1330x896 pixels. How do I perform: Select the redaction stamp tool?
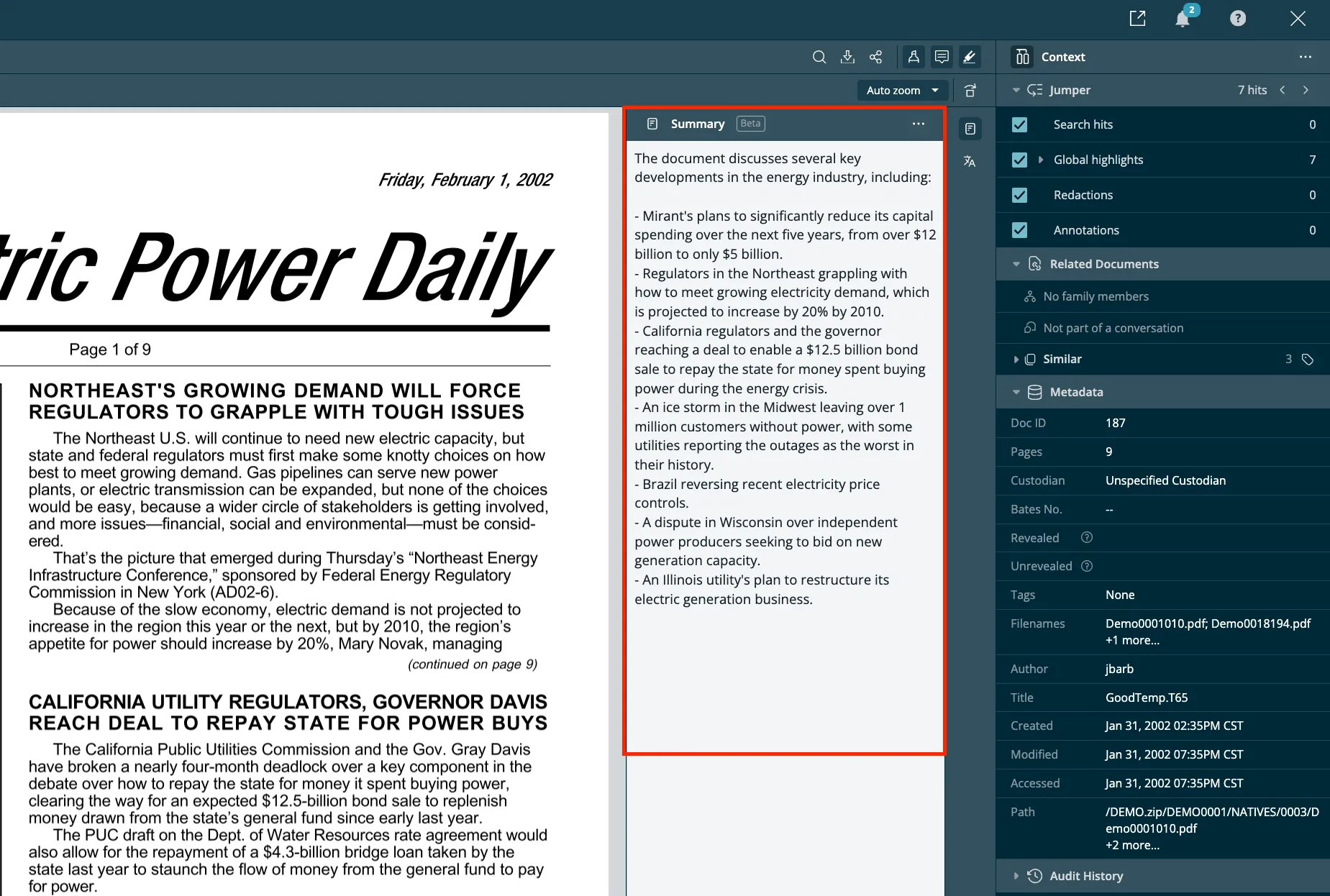914,57
